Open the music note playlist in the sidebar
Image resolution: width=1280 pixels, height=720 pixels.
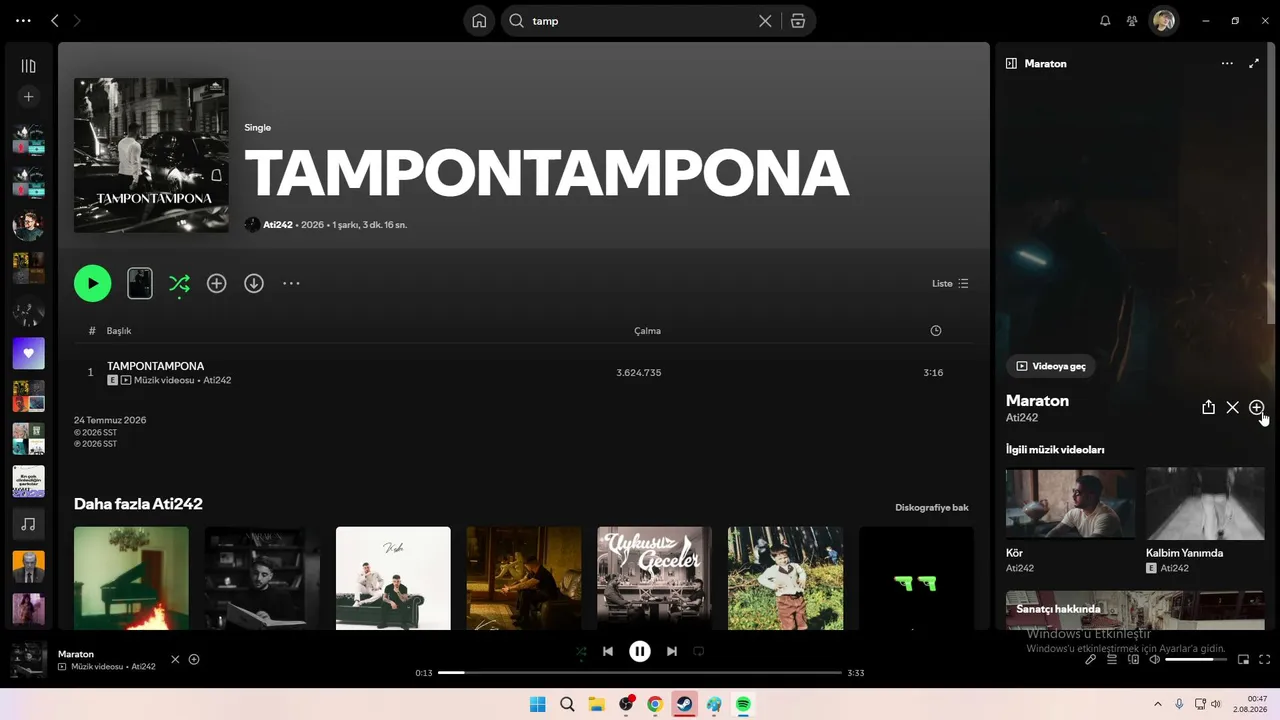tap(28, 524)
